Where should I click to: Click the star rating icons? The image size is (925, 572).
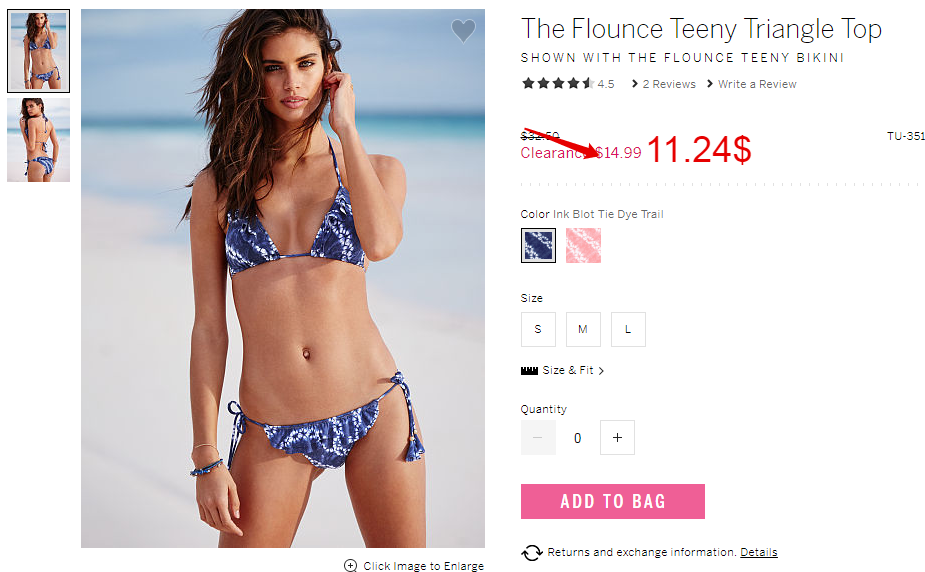tap(557, 83)
